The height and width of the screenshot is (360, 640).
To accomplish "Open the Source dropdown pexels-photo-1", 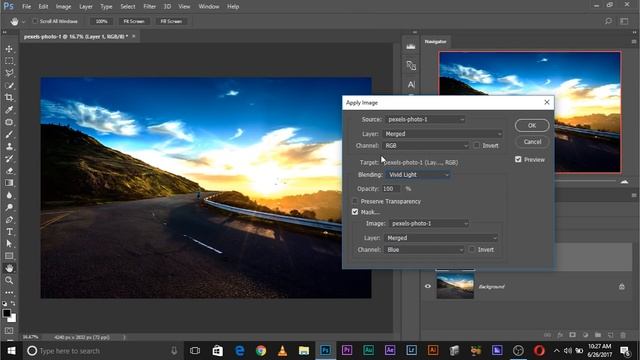I will [425, 120].
